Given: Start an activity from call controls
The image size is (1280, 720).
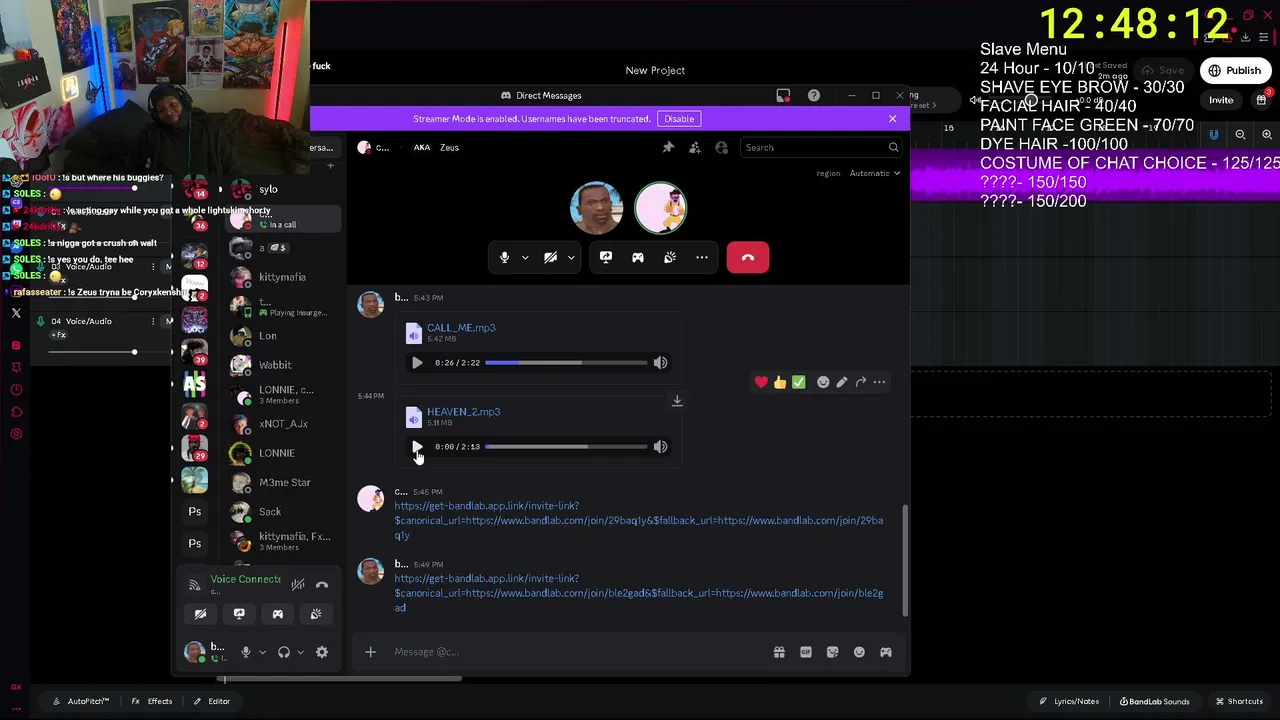Looking at the screenshot, I should [638, 257].
